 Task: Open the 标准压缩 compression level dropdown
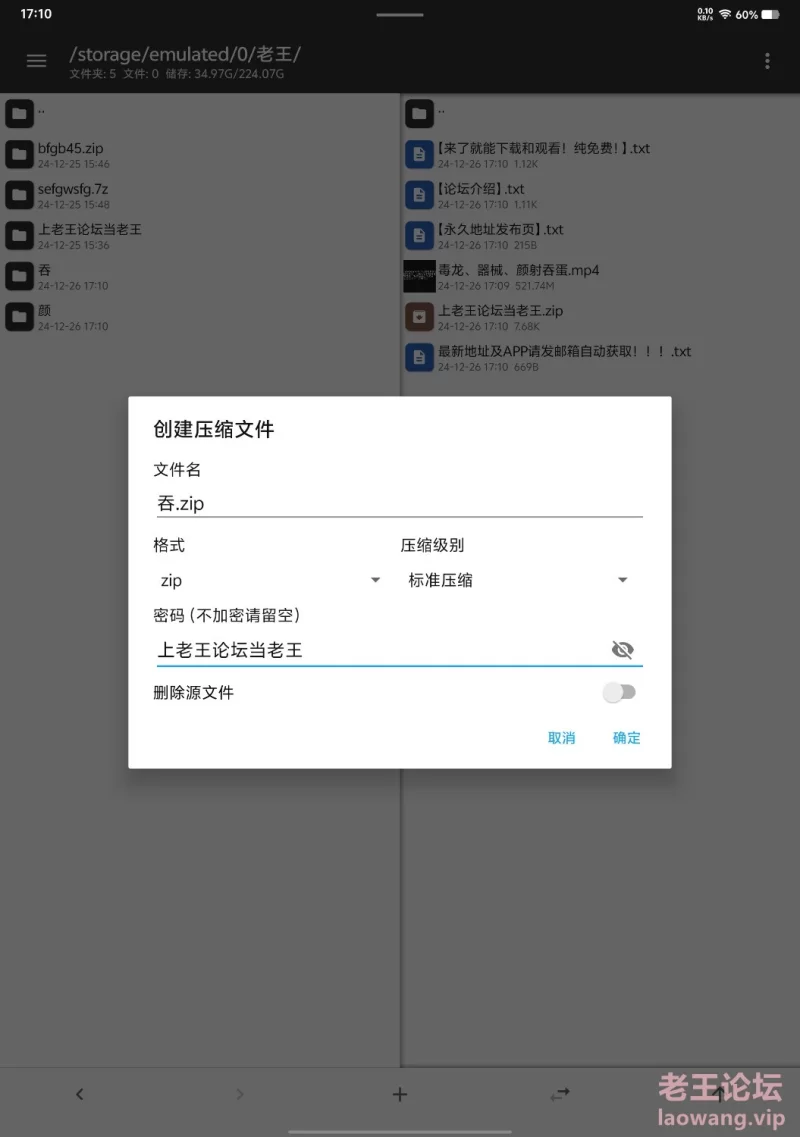pos(517,580)
